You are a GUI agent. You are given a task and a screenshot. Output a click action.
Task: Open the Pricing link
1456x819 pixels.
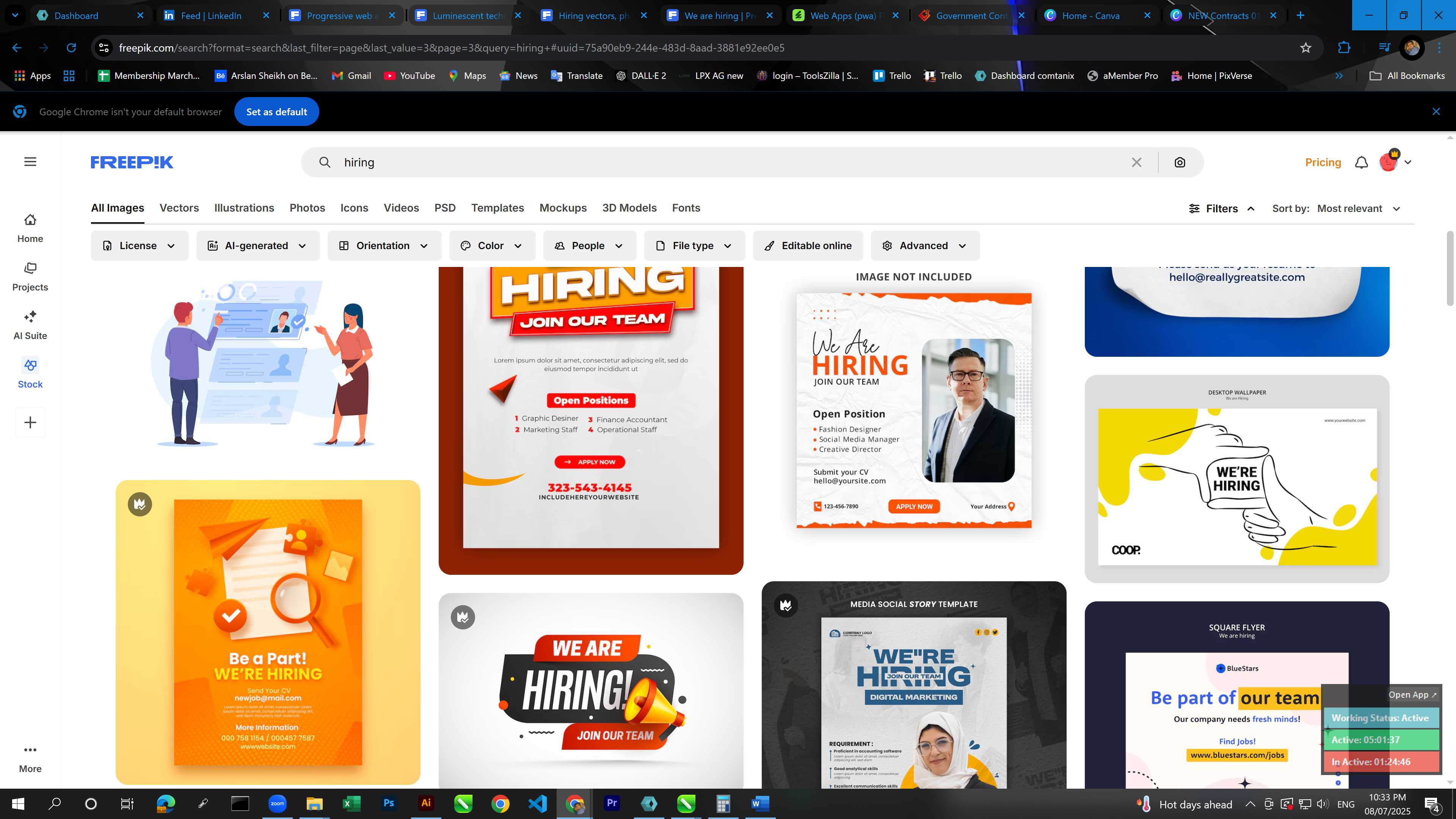click(x=1323, y=163)
